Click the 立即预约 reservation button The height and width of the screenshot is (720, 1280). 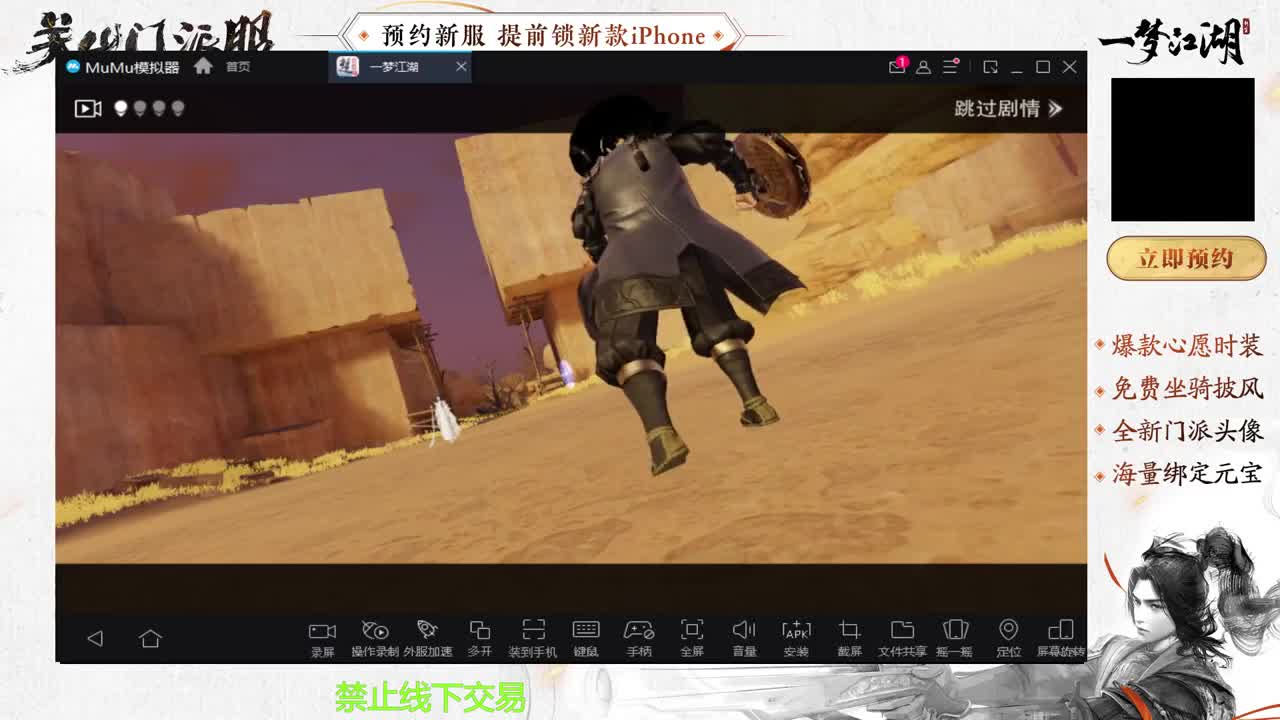[x=1186, y=258]
